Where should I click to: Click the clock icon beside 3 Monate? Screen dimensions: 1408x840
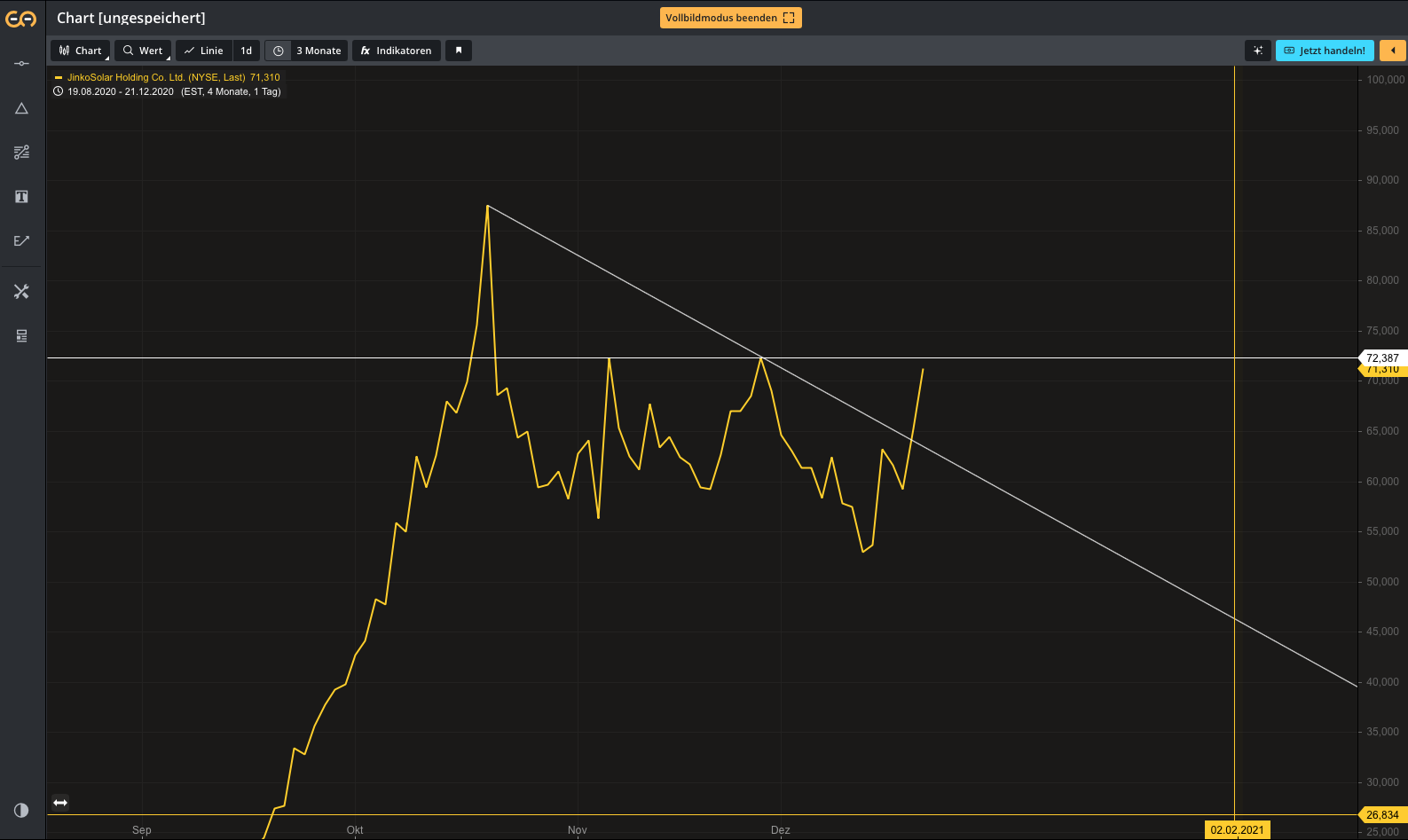[279, 51]
